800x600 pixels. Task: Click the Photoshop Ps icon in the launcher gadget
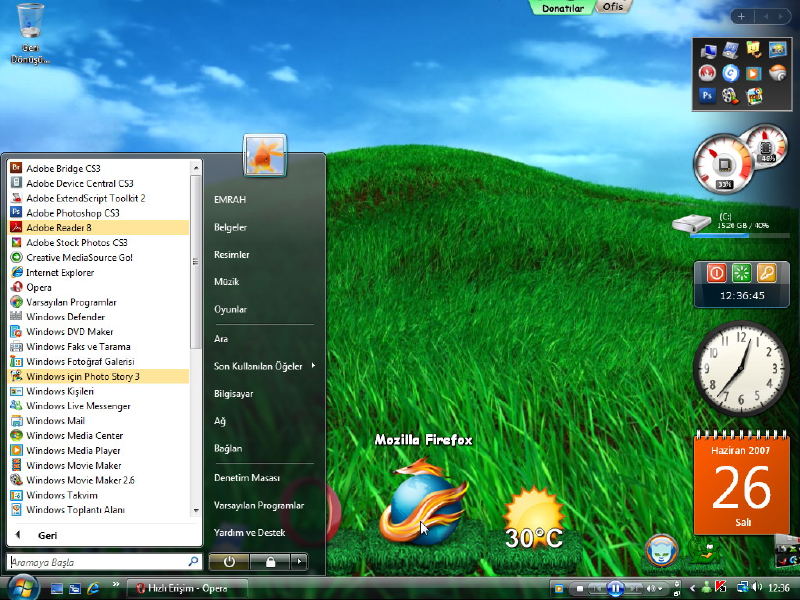coord(707,95)
